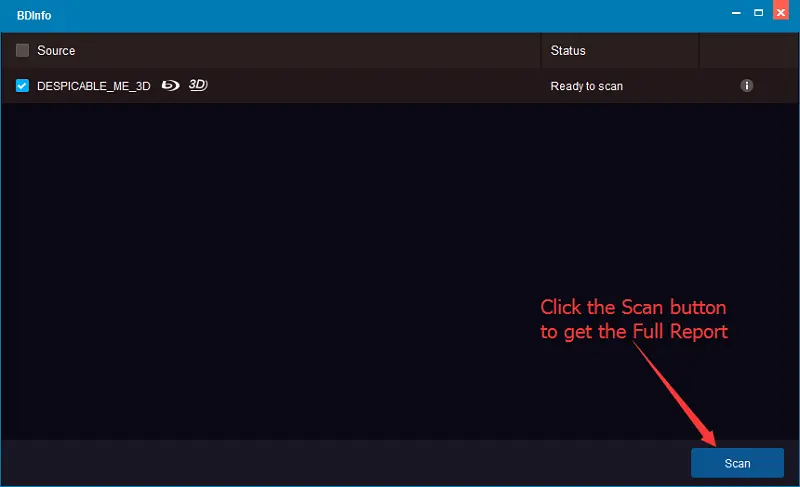Click the divider between Source and Status columns

coord(541,50)
